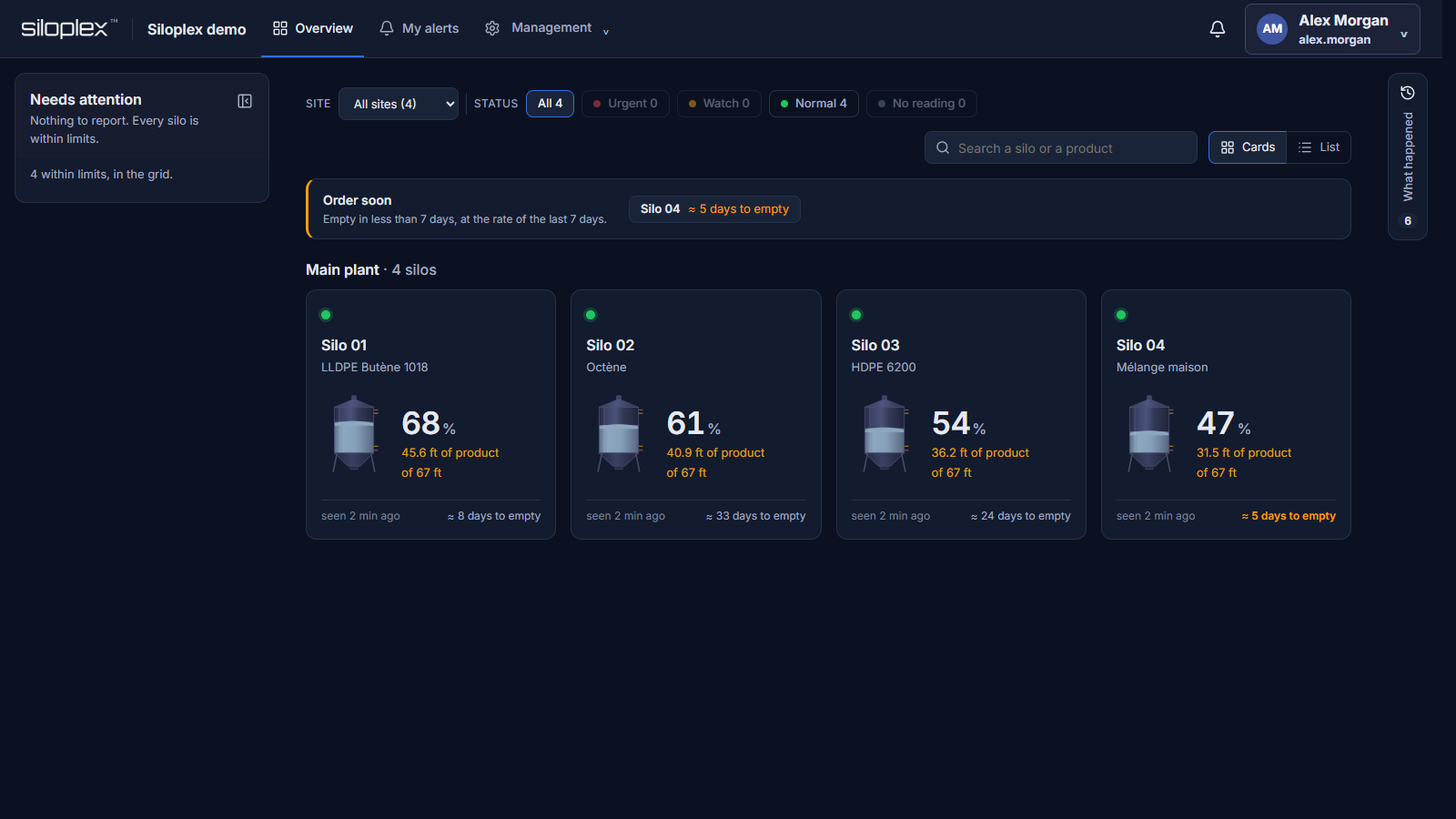Image resolution: width=1456 pixels, height=819 pixels.
Task: Click the 6 events count badge
Action: (x=1408, y=221)
